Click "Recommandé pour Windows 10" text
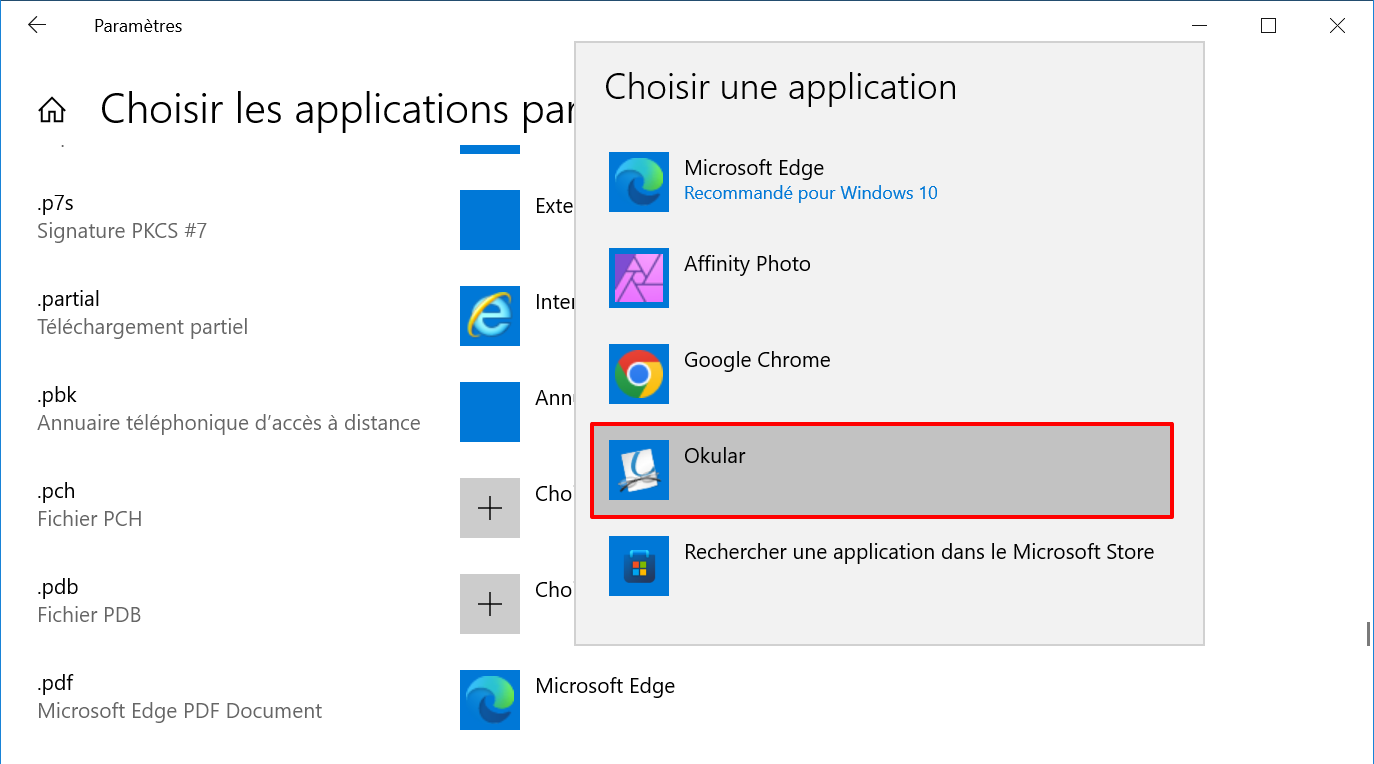Image resolution: width=1374 pixels, height=764 pixels. tap(811, 193)
